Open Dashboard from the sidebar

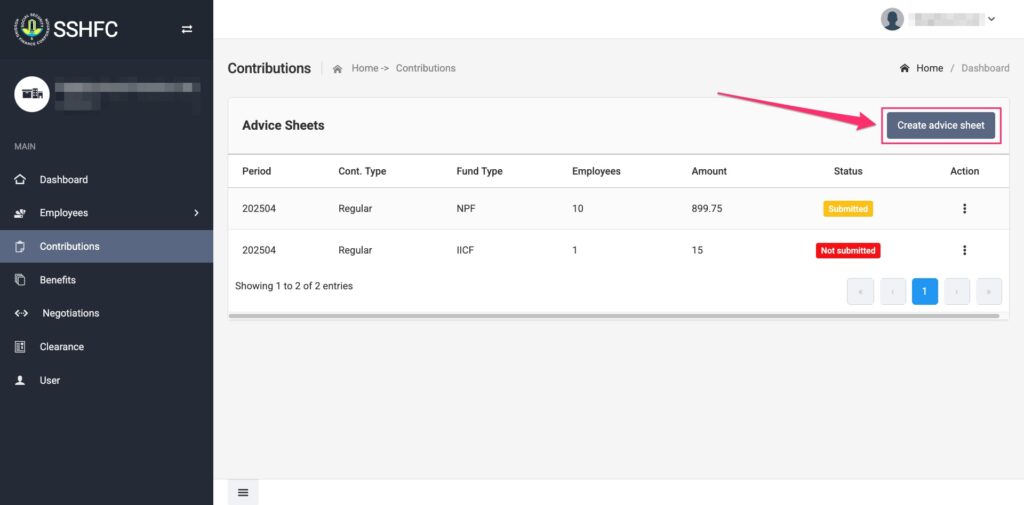pyautogui.click(x=64, y=180)
